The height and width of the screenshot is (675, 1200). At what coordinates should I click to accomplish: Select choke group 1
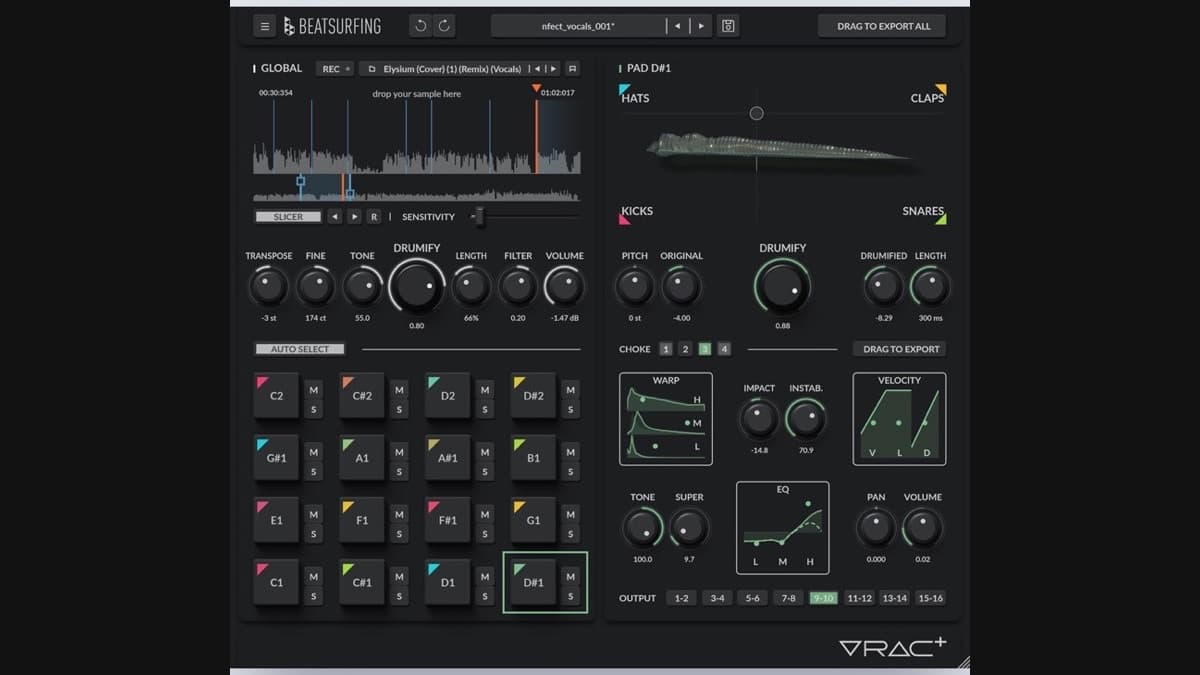click(666, 349)
